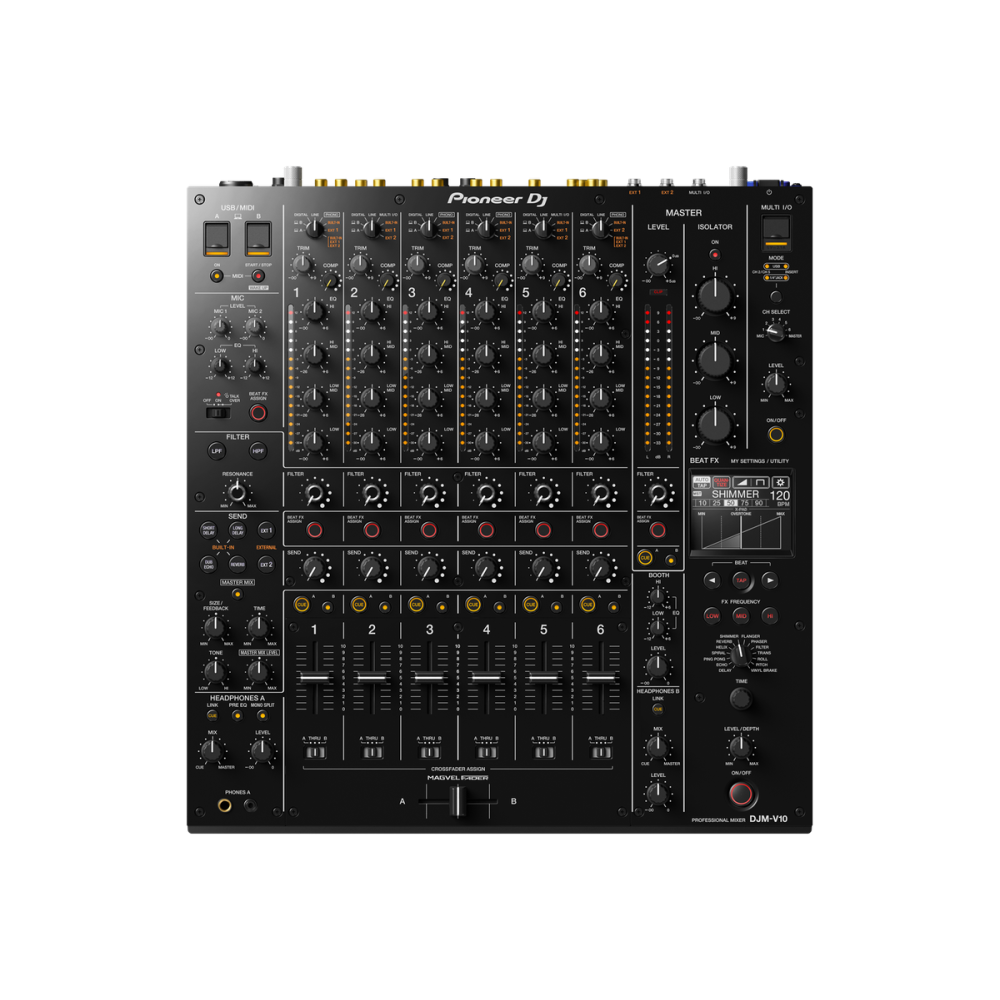Select QUANTIZE on the Beat FX display
Viewport: 1000px width, 1000px height.
(722, 482)
